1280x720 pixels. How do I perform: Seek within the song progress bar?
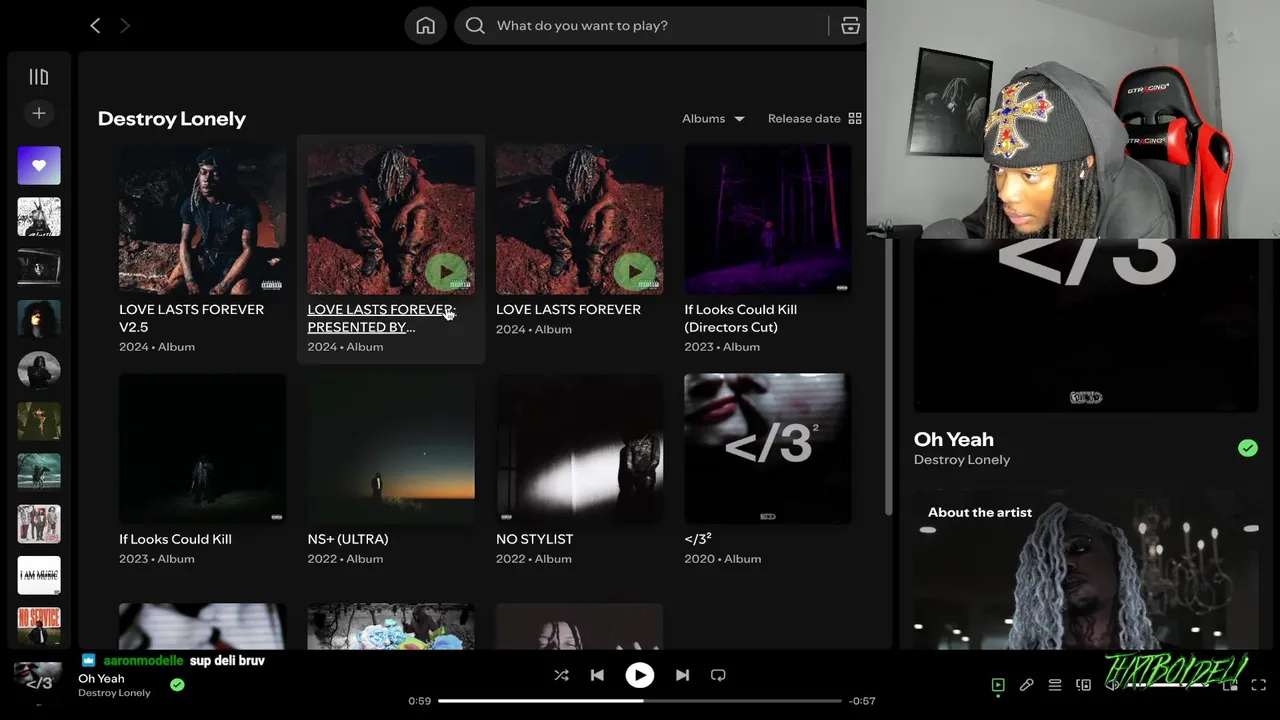point(640,701)
